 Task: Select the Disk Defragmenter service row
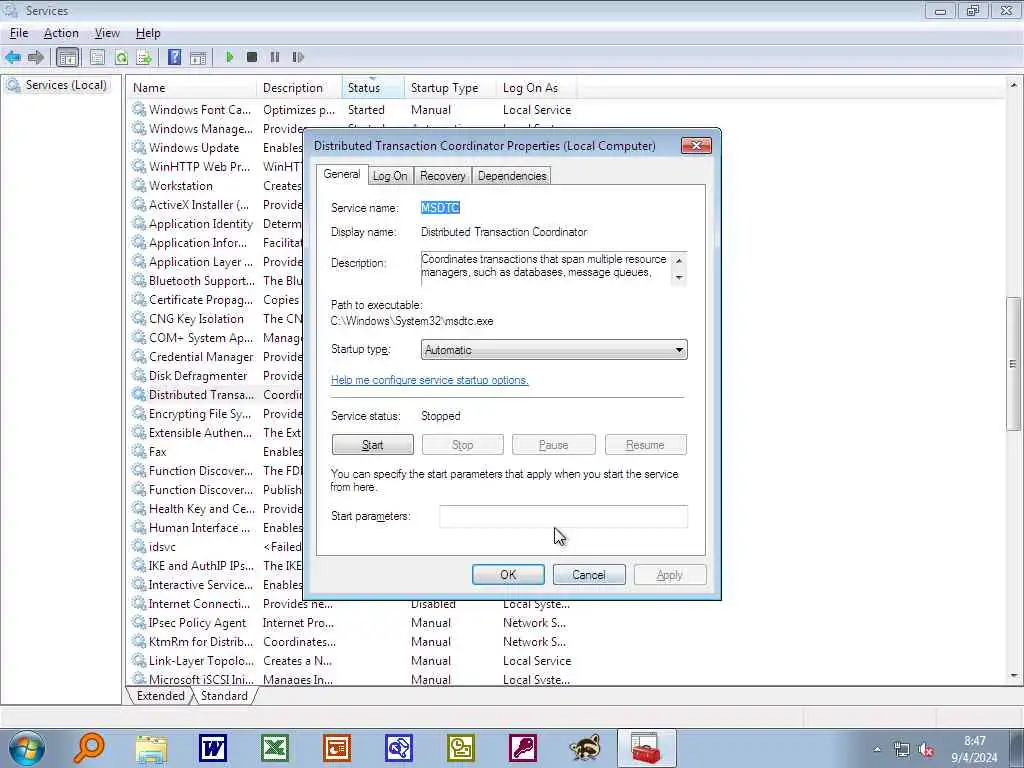tap(197, 376)
